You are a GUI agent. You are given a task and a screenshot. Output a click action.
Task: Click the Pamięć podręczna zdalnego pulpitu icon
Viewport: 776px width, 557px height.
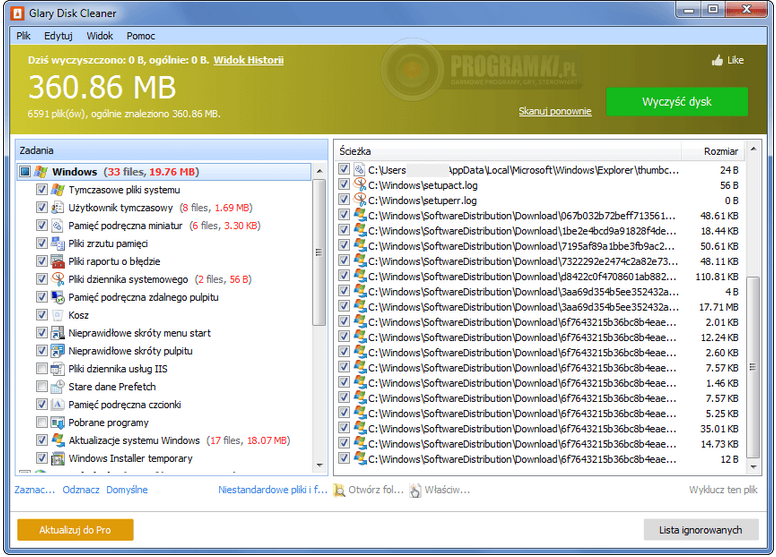pyautogui.click(x=58, y=297)
